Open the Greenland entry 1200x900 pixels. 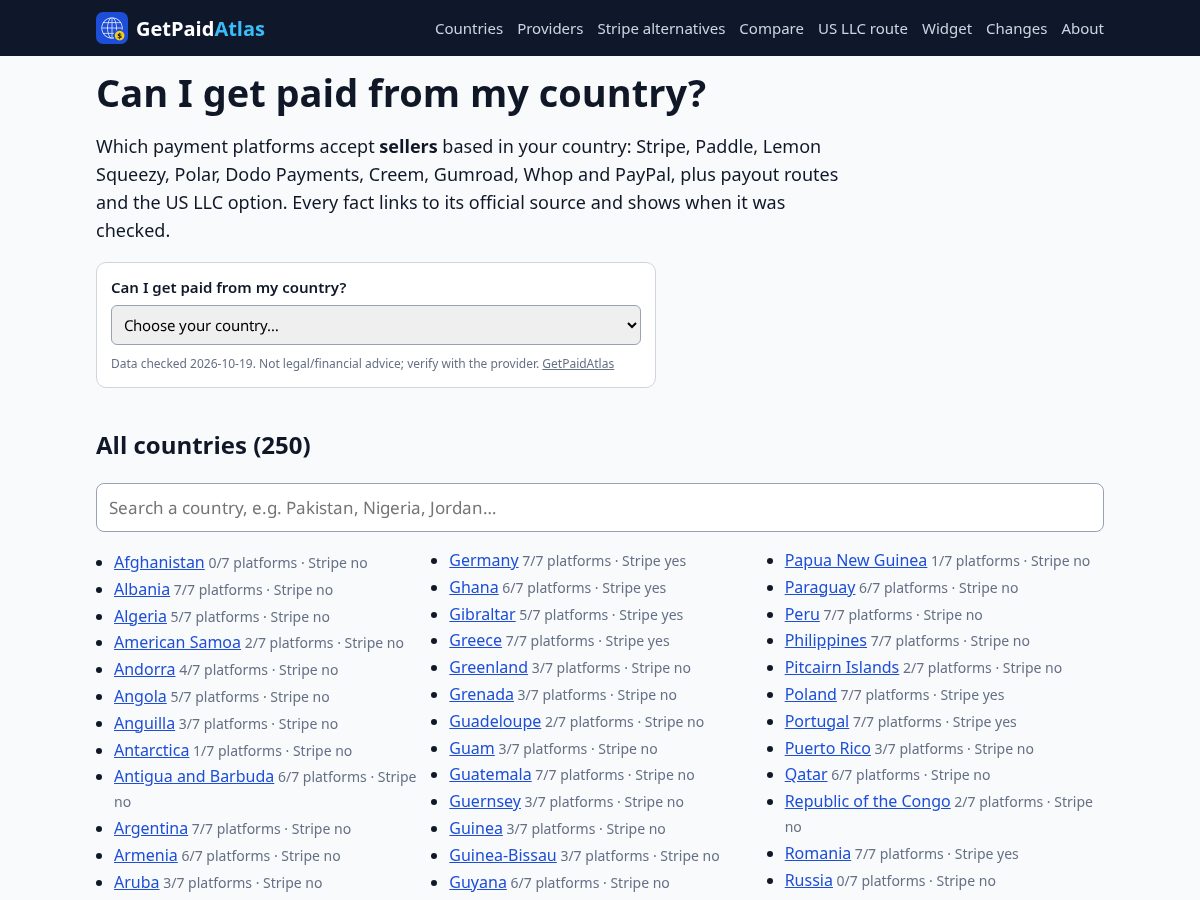pyautogui.click(x=488, y=667)
